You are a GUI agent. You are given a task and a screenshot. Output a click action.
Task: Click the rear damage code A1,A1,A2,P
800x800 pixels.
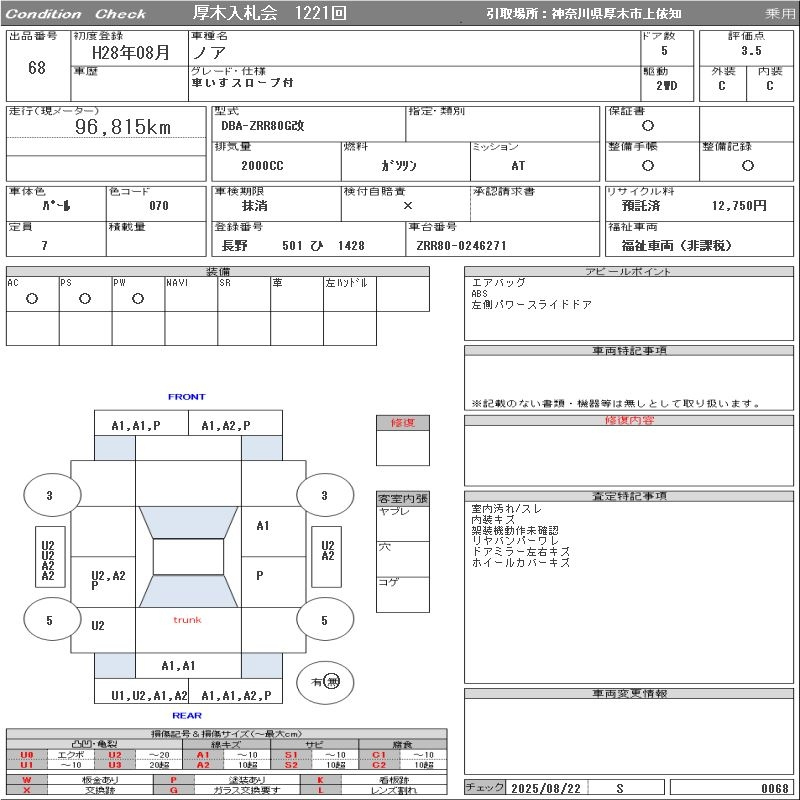(x=236, y=695)
